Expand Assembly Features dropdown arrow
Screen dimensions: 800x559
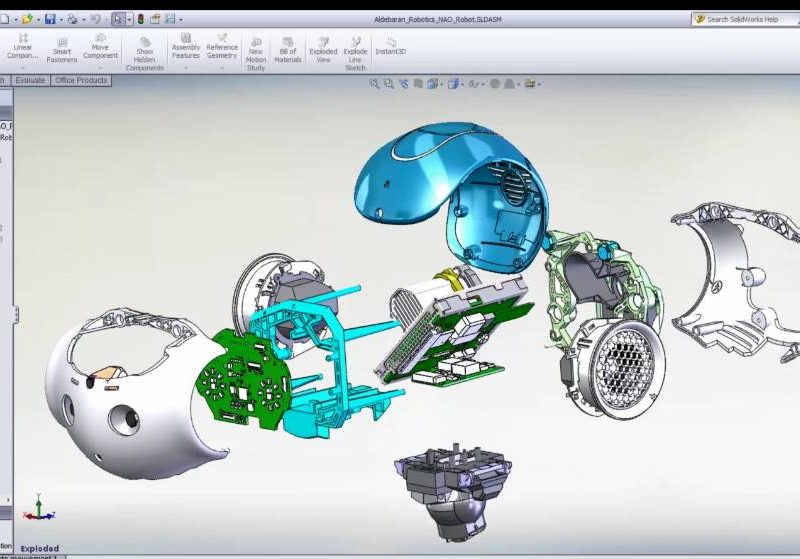pos(186,67)
